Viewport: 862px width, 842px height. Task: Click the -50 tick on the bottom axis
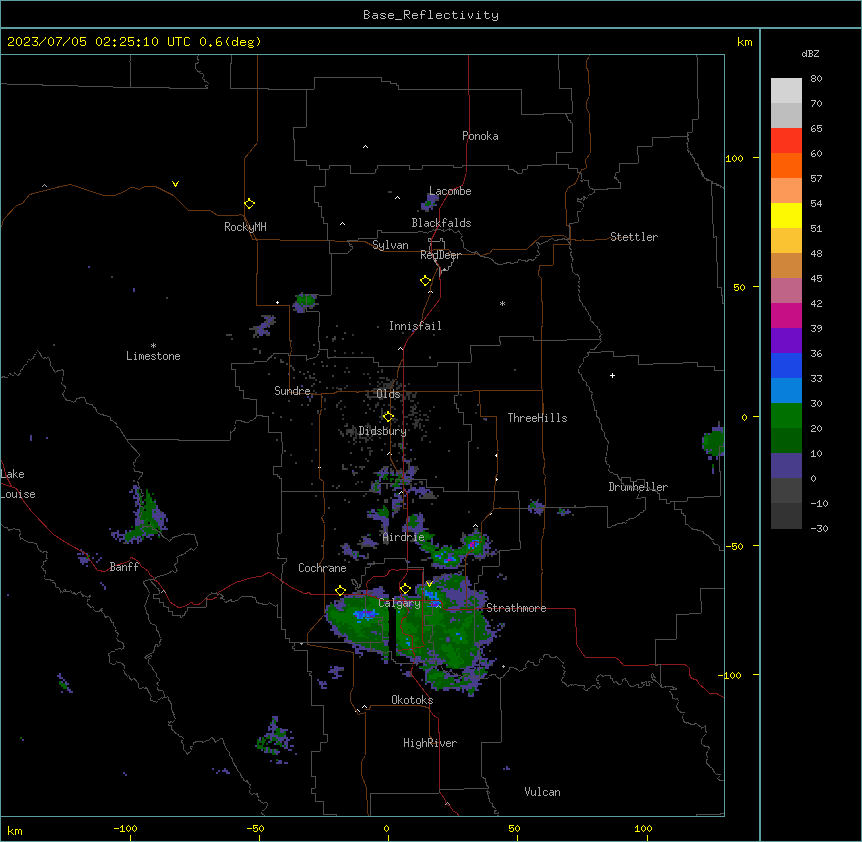[x=255, y=828]
